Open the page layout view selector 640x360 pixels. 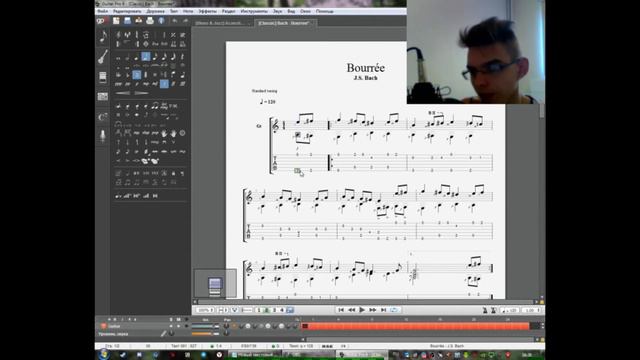point(223,310)
